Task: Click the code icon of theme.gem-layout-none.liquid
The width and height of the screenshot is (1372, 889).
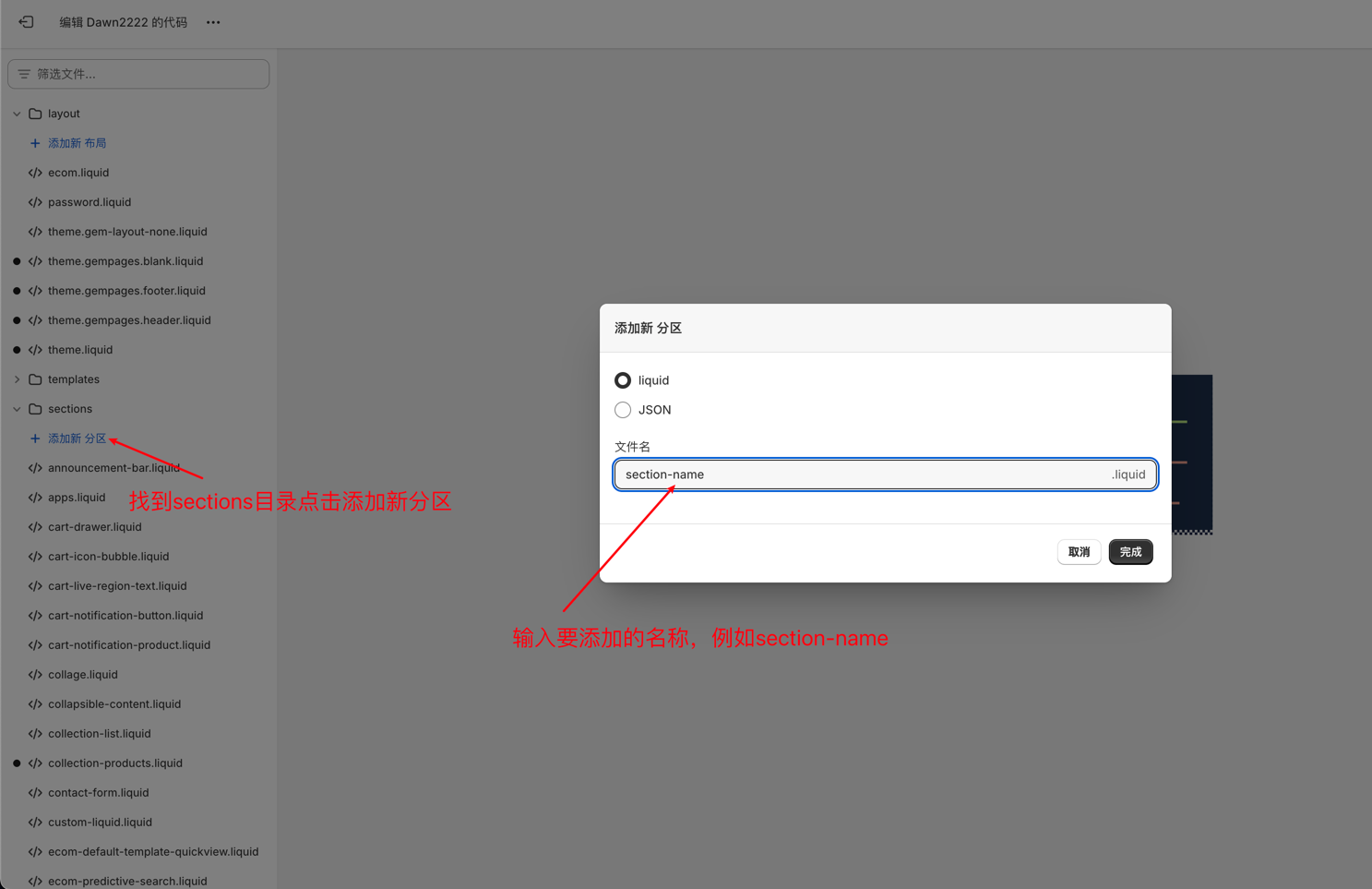Action: pyautogui.click(x=35, y=232)
